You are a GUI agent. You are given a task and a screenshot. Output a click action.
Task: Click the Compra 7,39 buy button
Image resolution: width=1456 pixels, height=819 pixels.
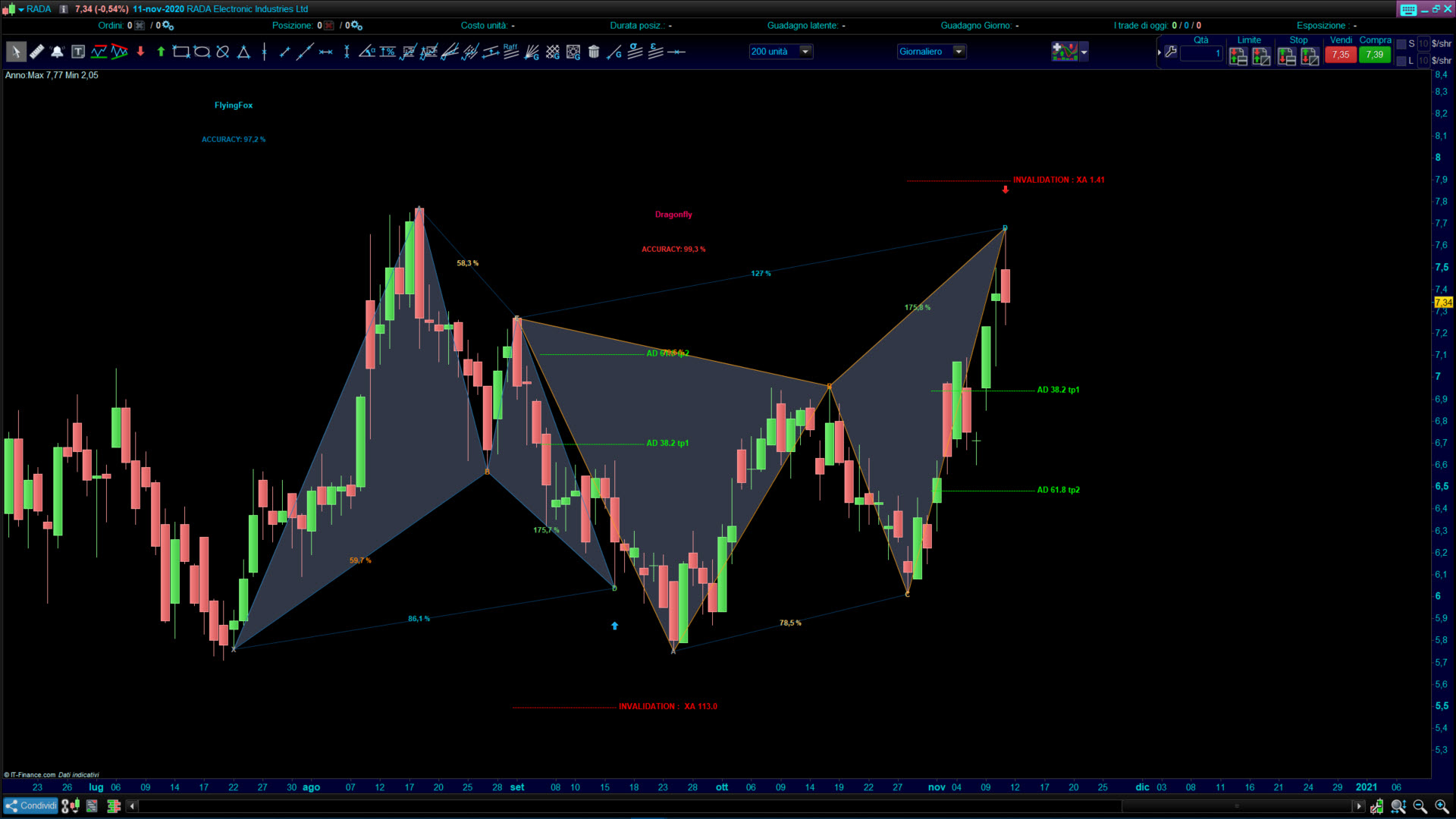[1374, 55]
